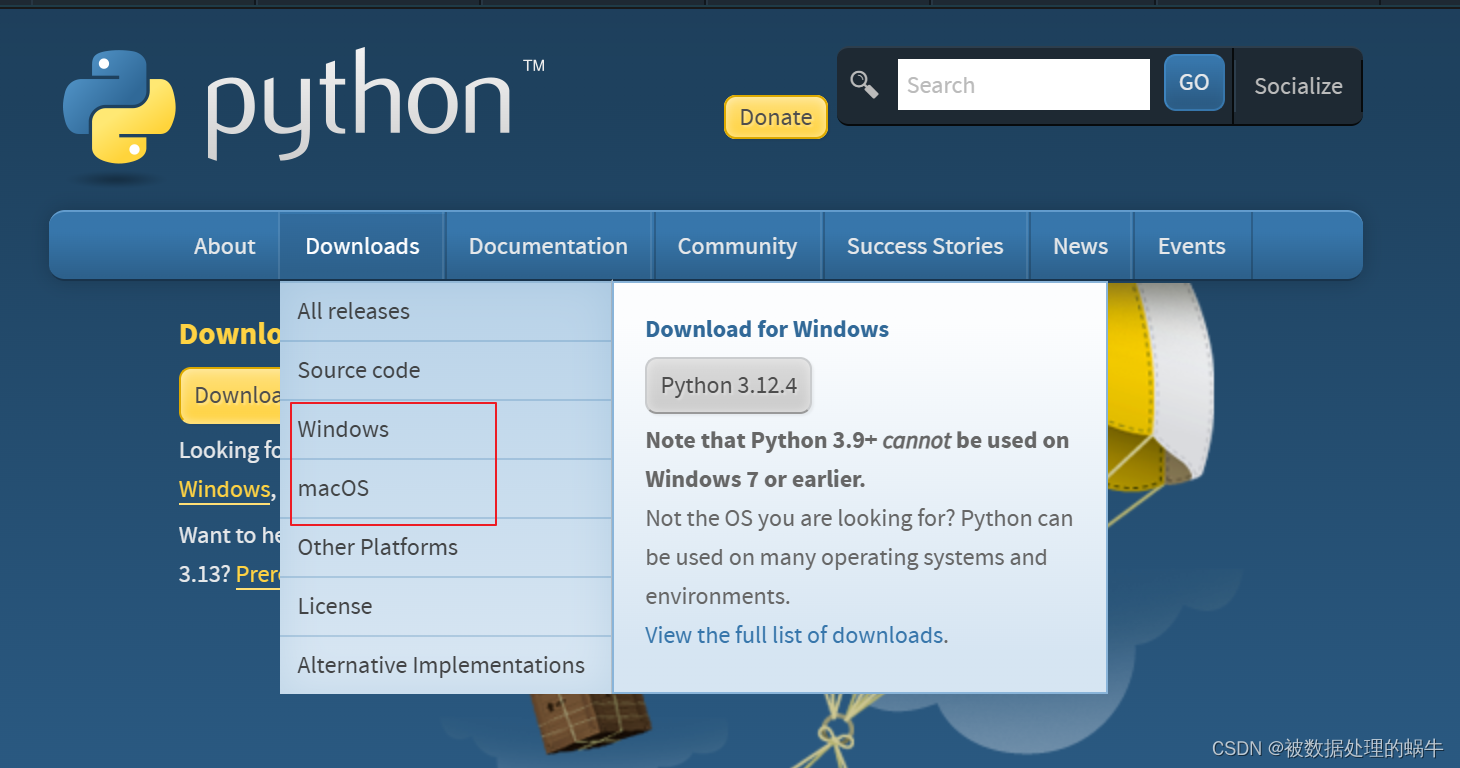Focus the Search input field
This screenshot has width=1460, height=768.
[x=1023, y=85]
